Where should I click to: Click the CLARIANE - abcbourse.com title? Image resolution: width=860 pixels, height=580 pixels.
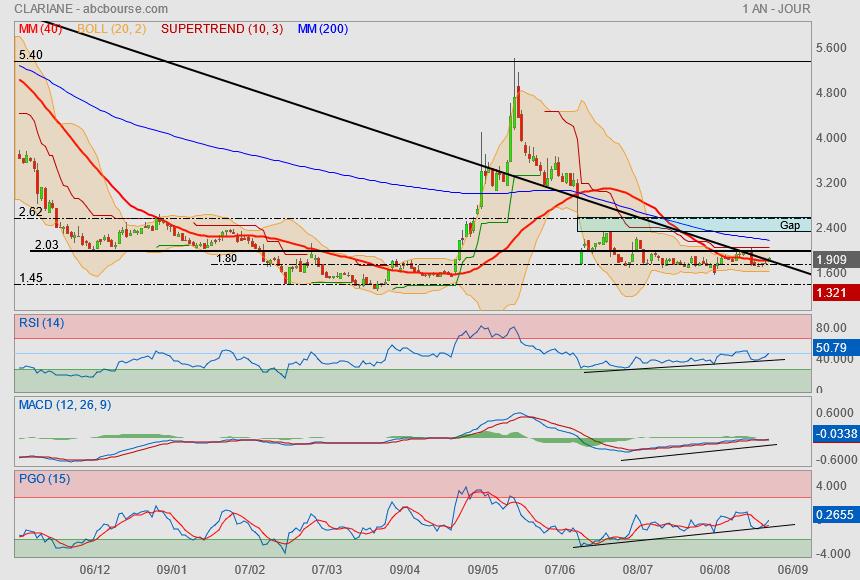click(91, 9)
